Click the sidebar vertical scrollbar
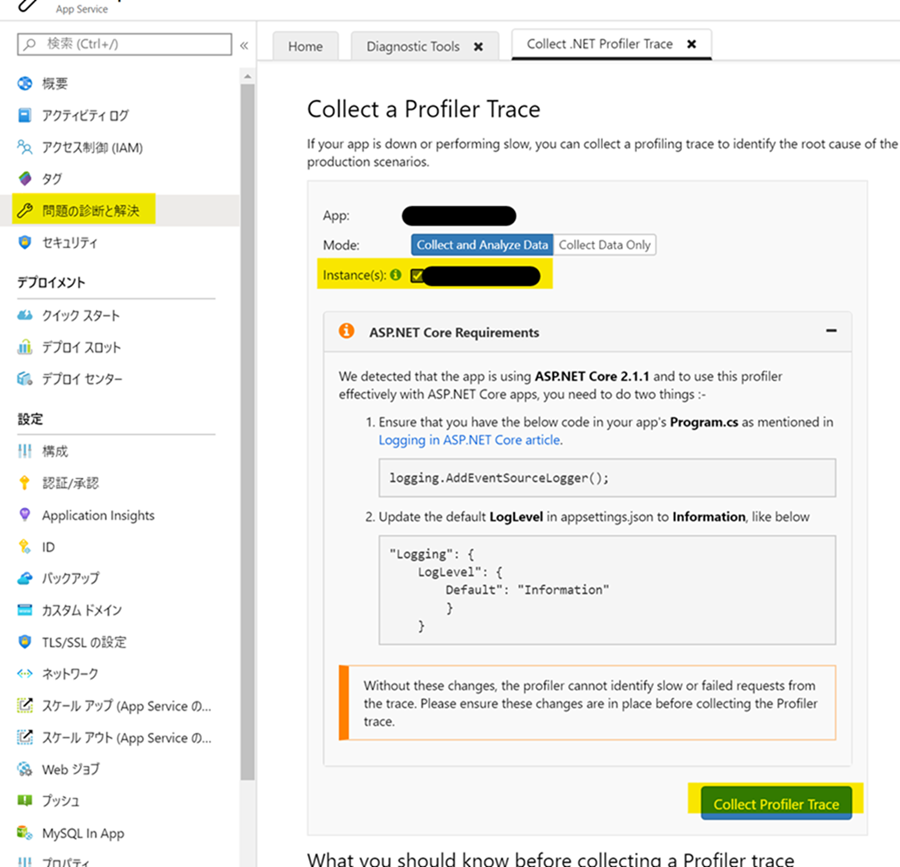 248,400
